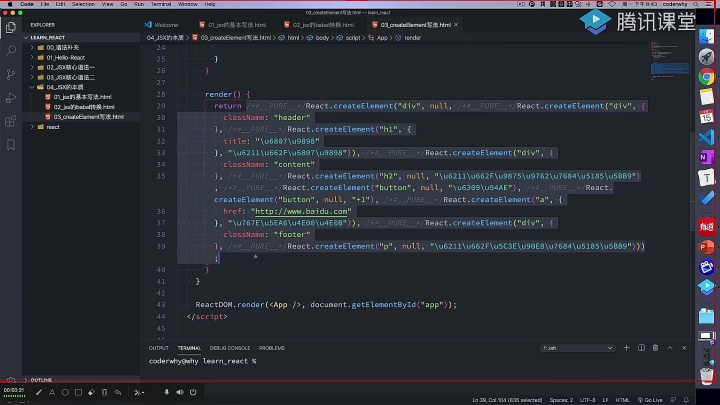
Task: Switch to the Welcome tab
Action: click(x=166, y=25)
